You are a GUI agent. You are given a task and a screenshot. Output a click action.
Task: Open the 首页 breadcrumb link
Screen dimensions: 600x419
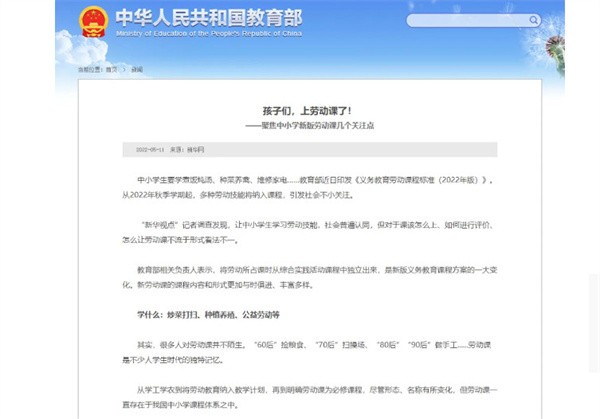[111, 69]
